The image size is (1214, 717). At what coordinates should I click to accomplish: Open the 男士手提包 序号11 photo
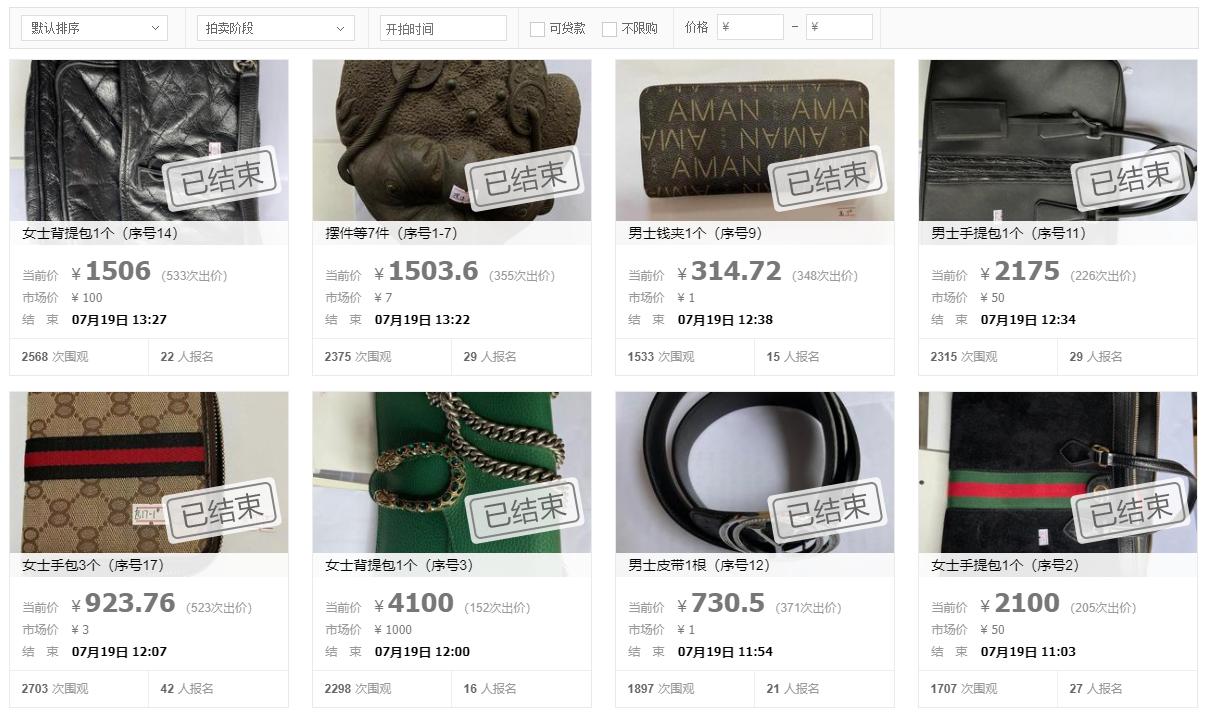[x=1058, y=140]
